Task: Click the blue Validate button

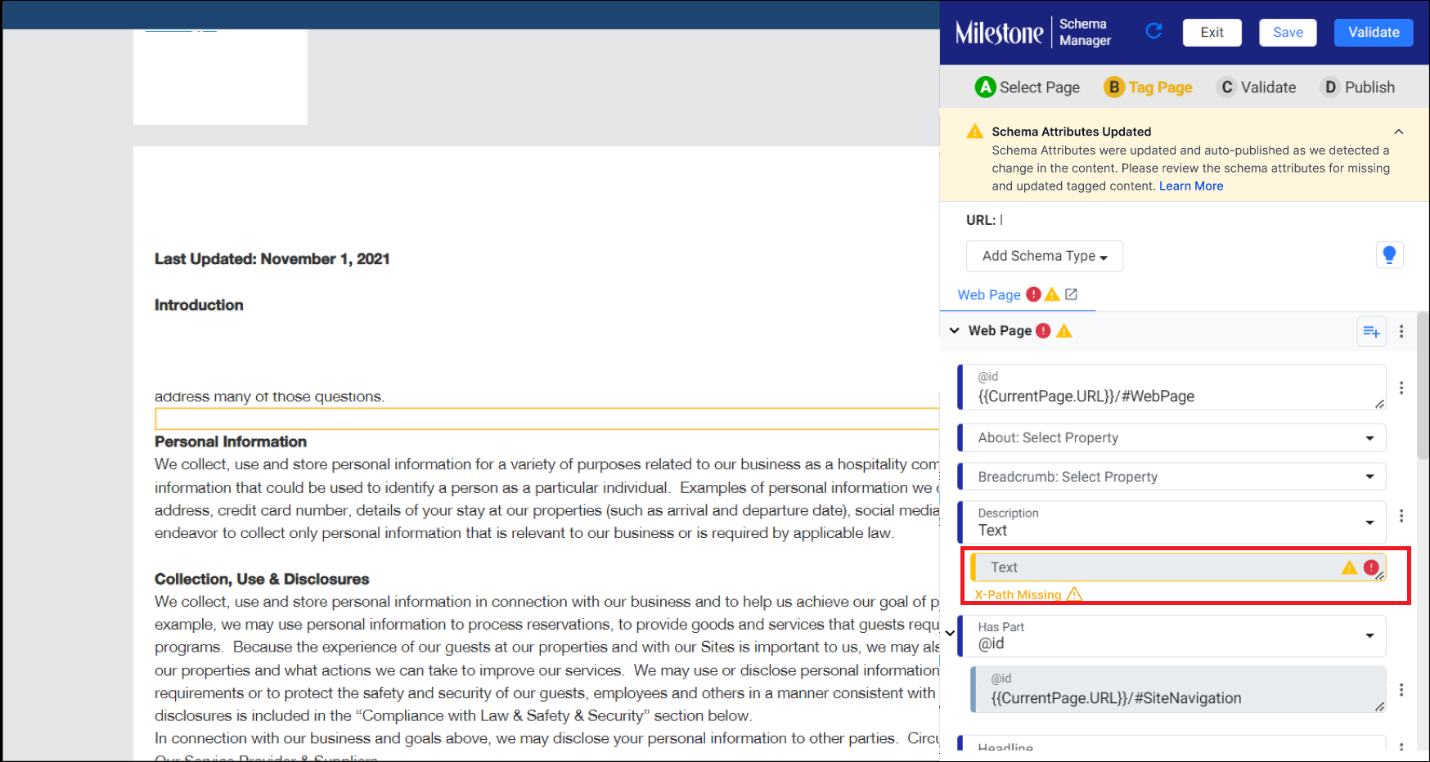Action: click(1374, 32)
